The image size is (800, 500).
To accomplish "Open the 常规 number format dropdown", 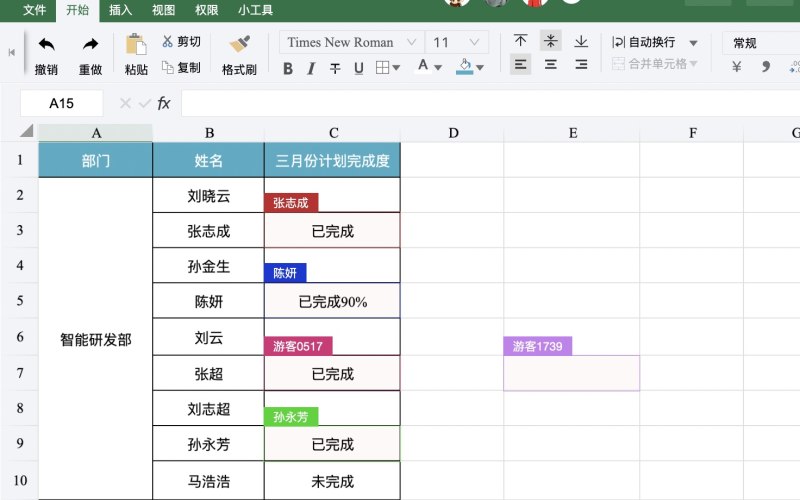I will 760,43.
